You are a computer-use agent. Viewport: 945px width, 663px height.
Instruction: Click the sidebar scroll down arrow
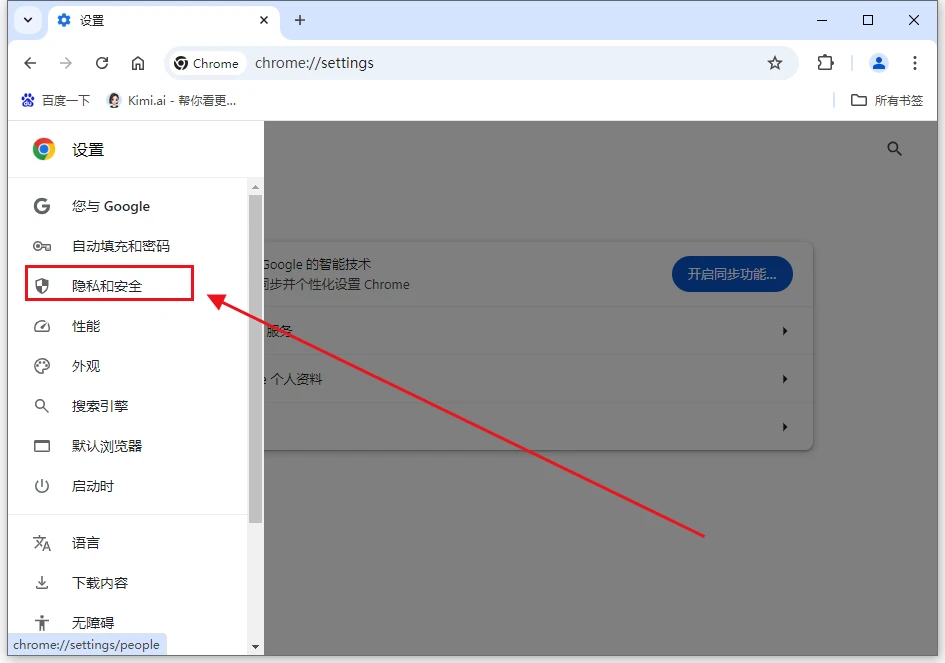tap(255, 646)
